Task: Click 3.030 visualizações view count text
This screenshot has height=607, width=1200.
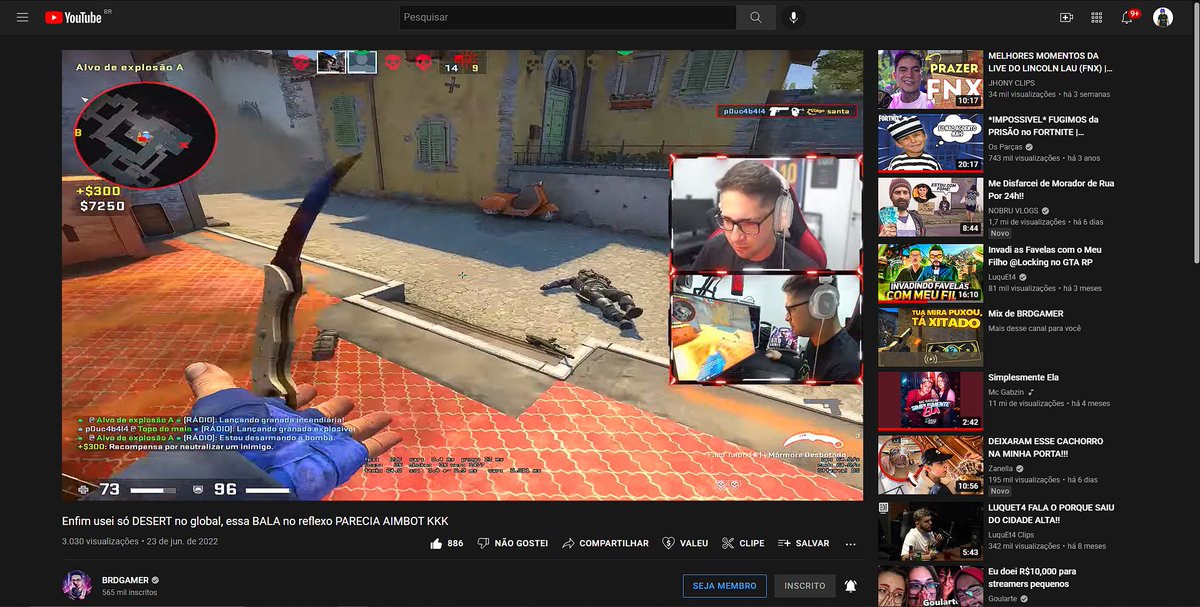Action: click(x=100, y=541)
